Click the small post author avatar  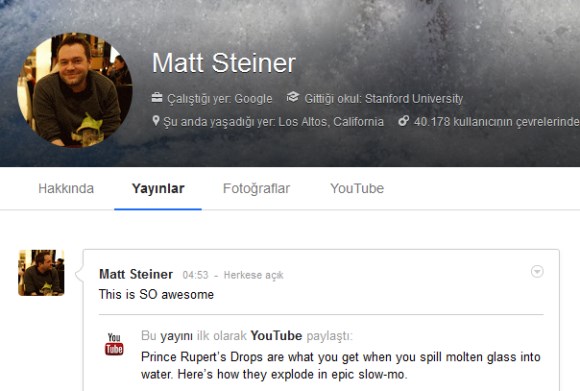(x=41, y=273)
